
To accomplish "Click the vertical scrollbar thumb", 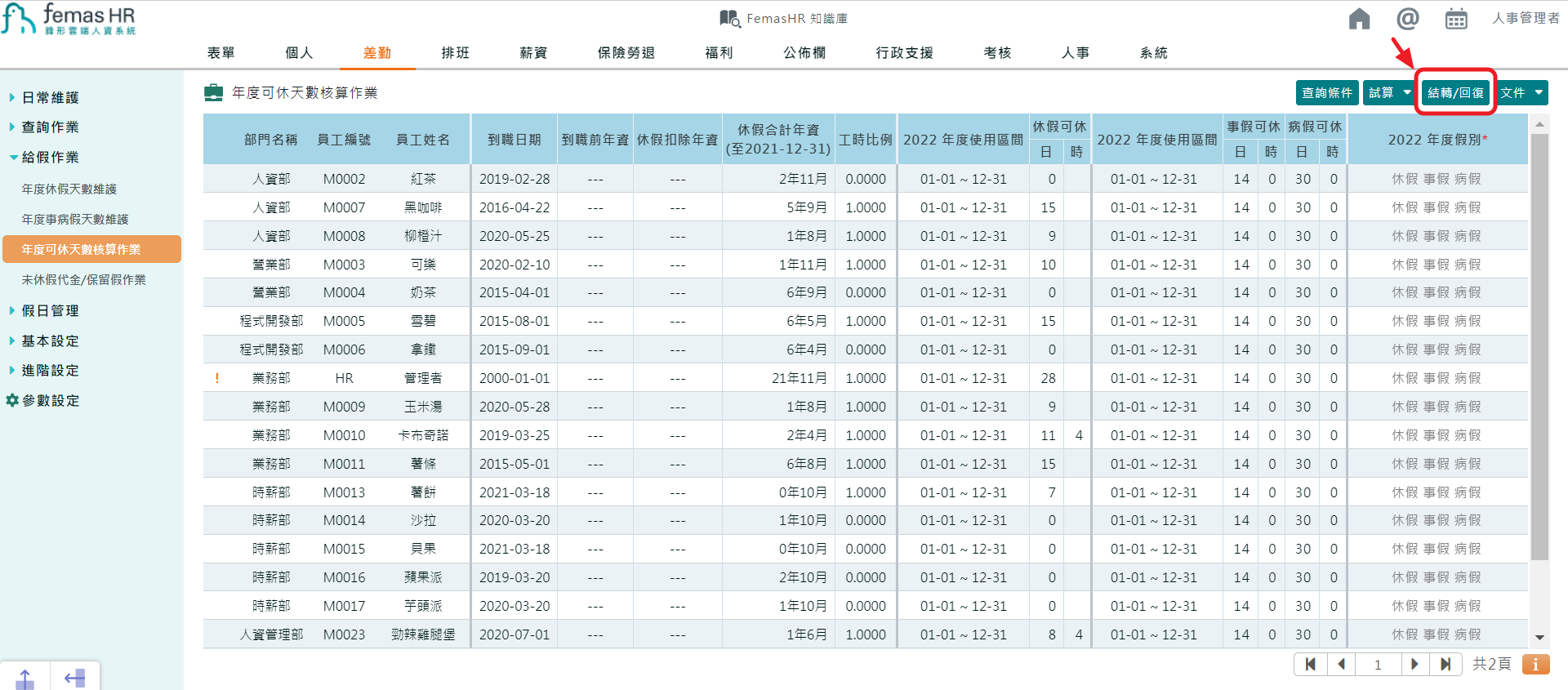I will (x=1539, y=347).
